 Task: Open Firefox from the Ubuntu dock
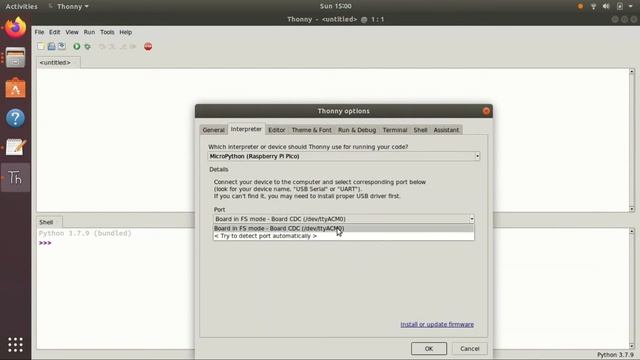pyautogui.click(x=16, y=28)
